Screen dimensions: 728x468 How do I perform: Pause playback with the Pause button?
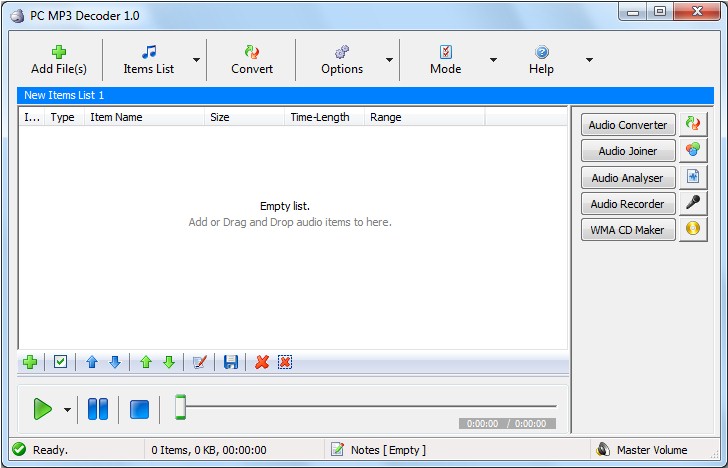[x=98, y=409]
